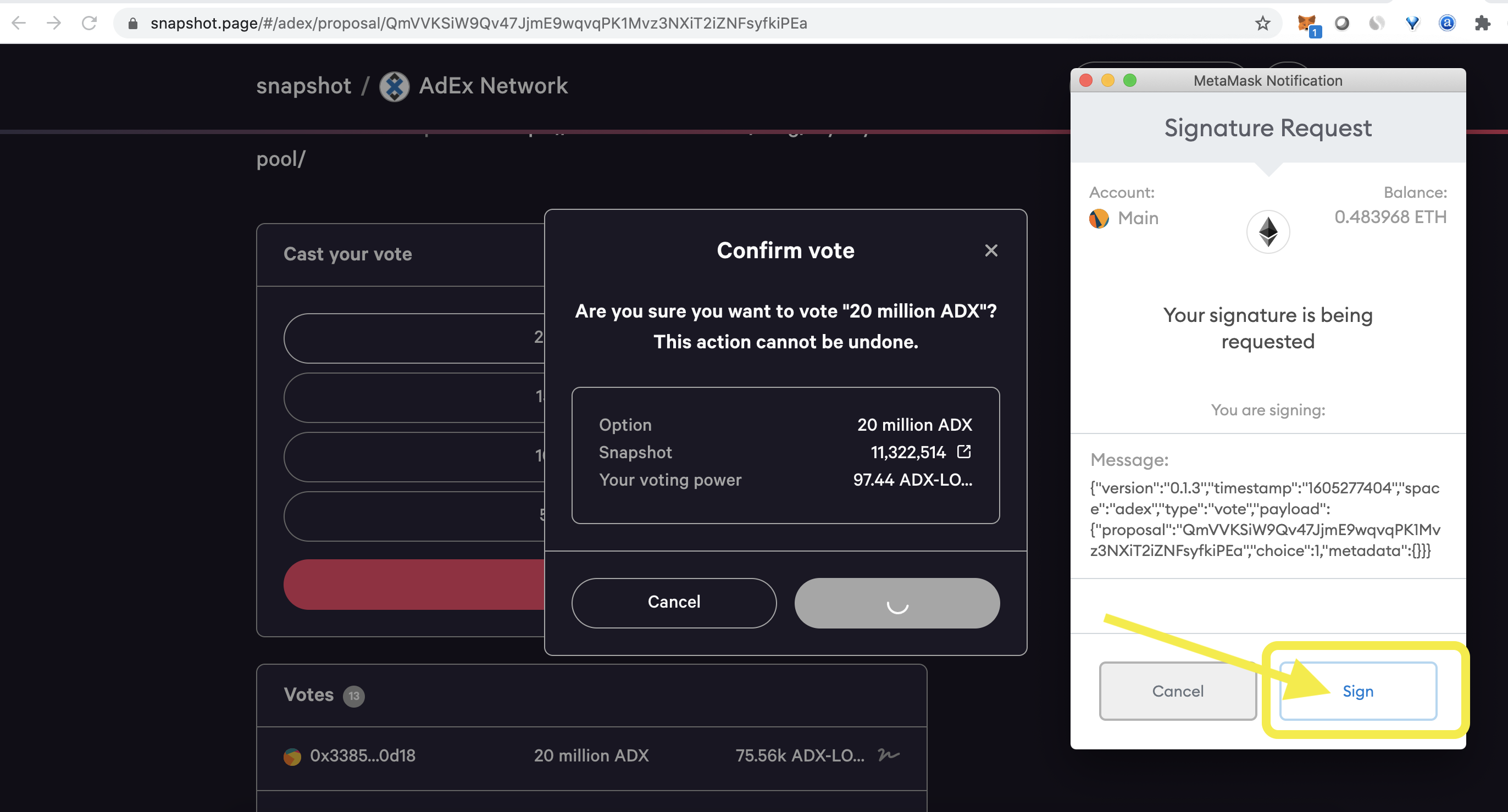Screen dimensions: 1508x812
Task: Cancel the MetaMask signature request
Action: (1177, 691)
